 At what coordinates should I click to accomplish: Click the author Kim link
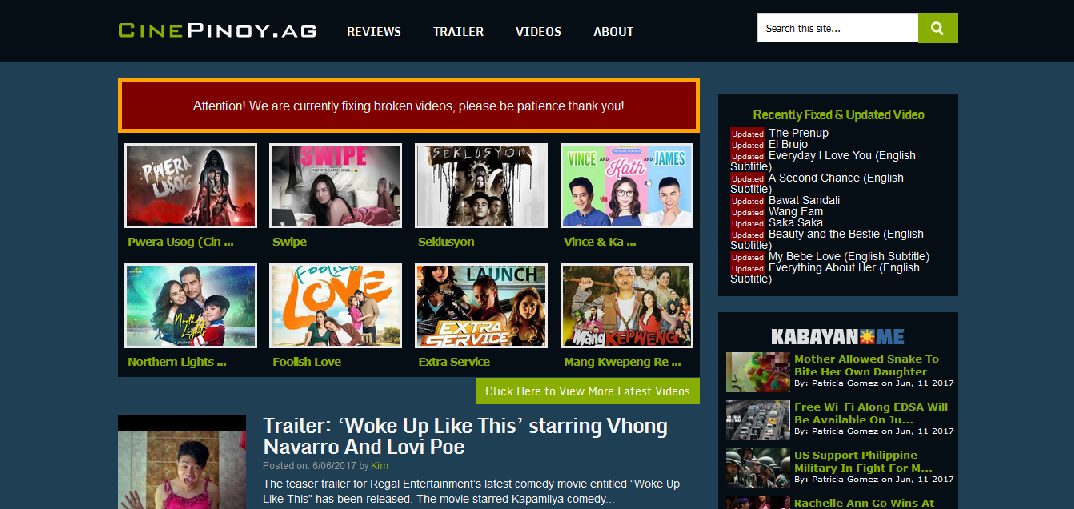[379, 466]
